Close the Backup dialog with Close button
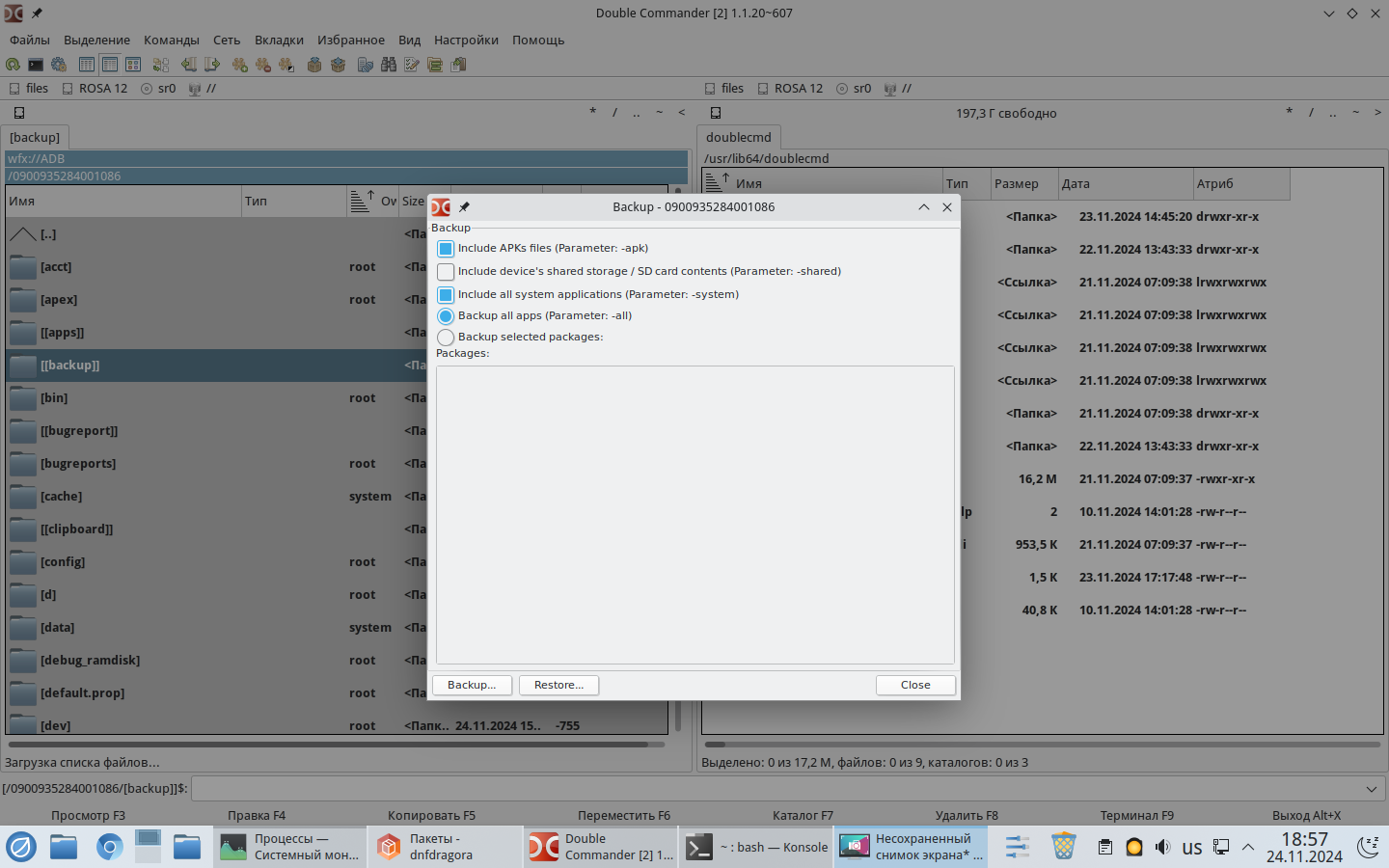This screenshot has height=868, width=1389. click(x=915, y=685)
